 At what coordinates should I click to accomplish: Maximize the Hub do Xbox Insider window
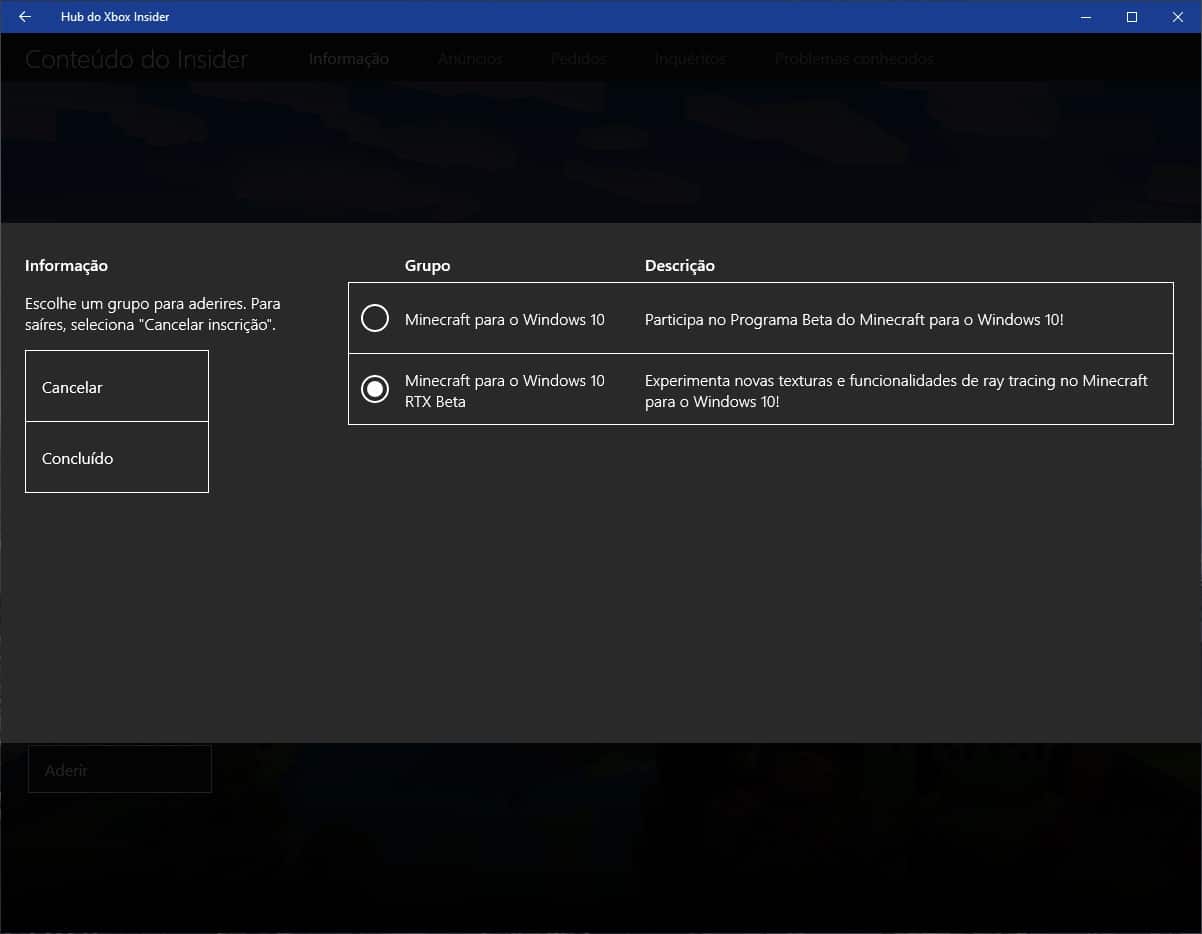click(x=1132, y=16)
